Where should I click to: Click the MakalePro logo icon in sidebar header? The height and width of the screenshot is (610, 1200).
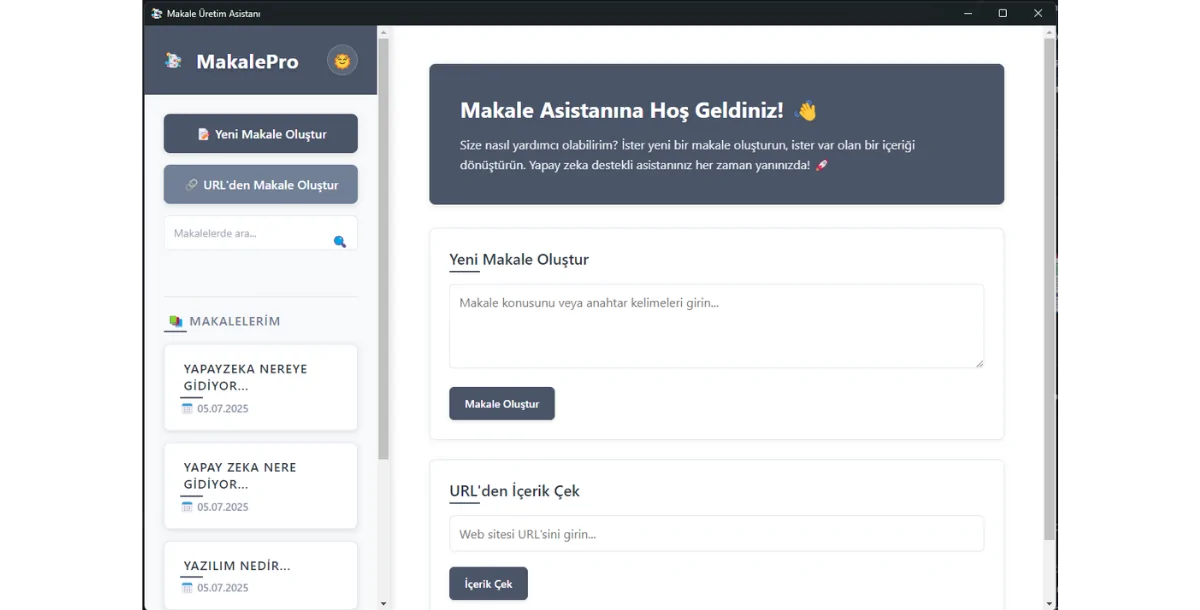click(174, 61)
